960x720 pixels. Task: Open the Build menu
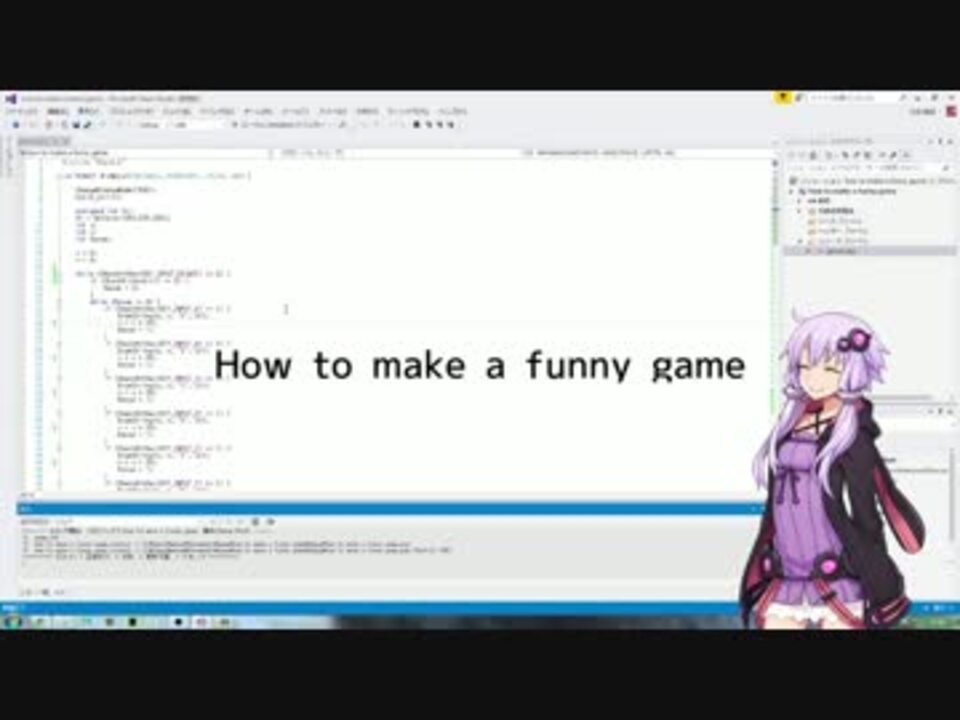[x=177, y=111]
